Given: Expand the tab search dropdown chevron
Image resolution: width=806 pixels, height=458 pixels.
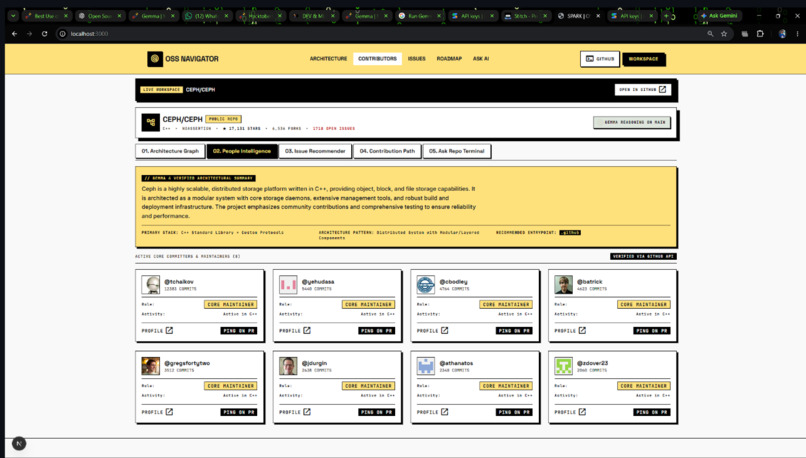Looking at the screenshot, I should 13,16.
